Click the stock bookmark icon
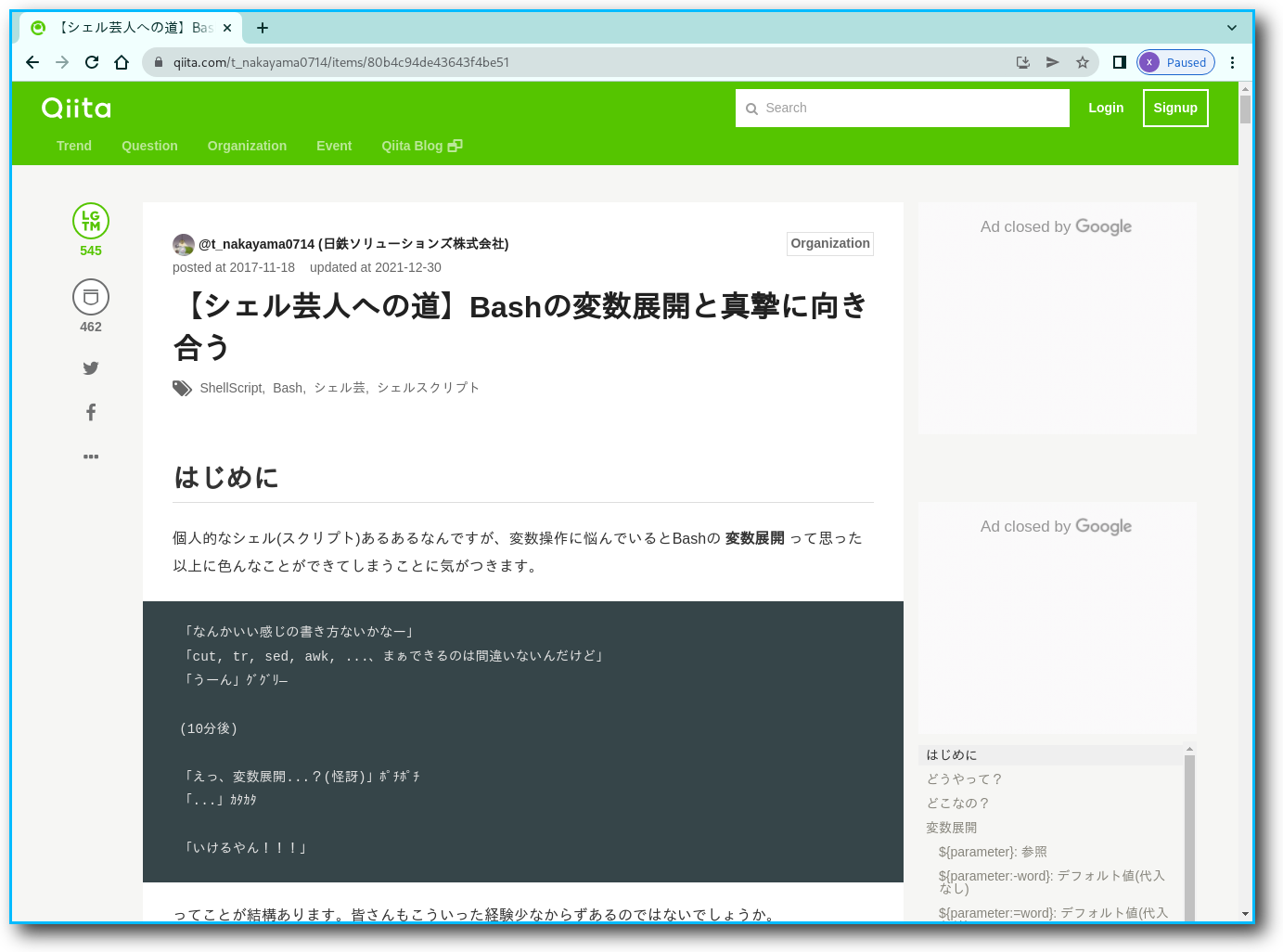Screen dimensions: 1283x952 click(91, 297)
